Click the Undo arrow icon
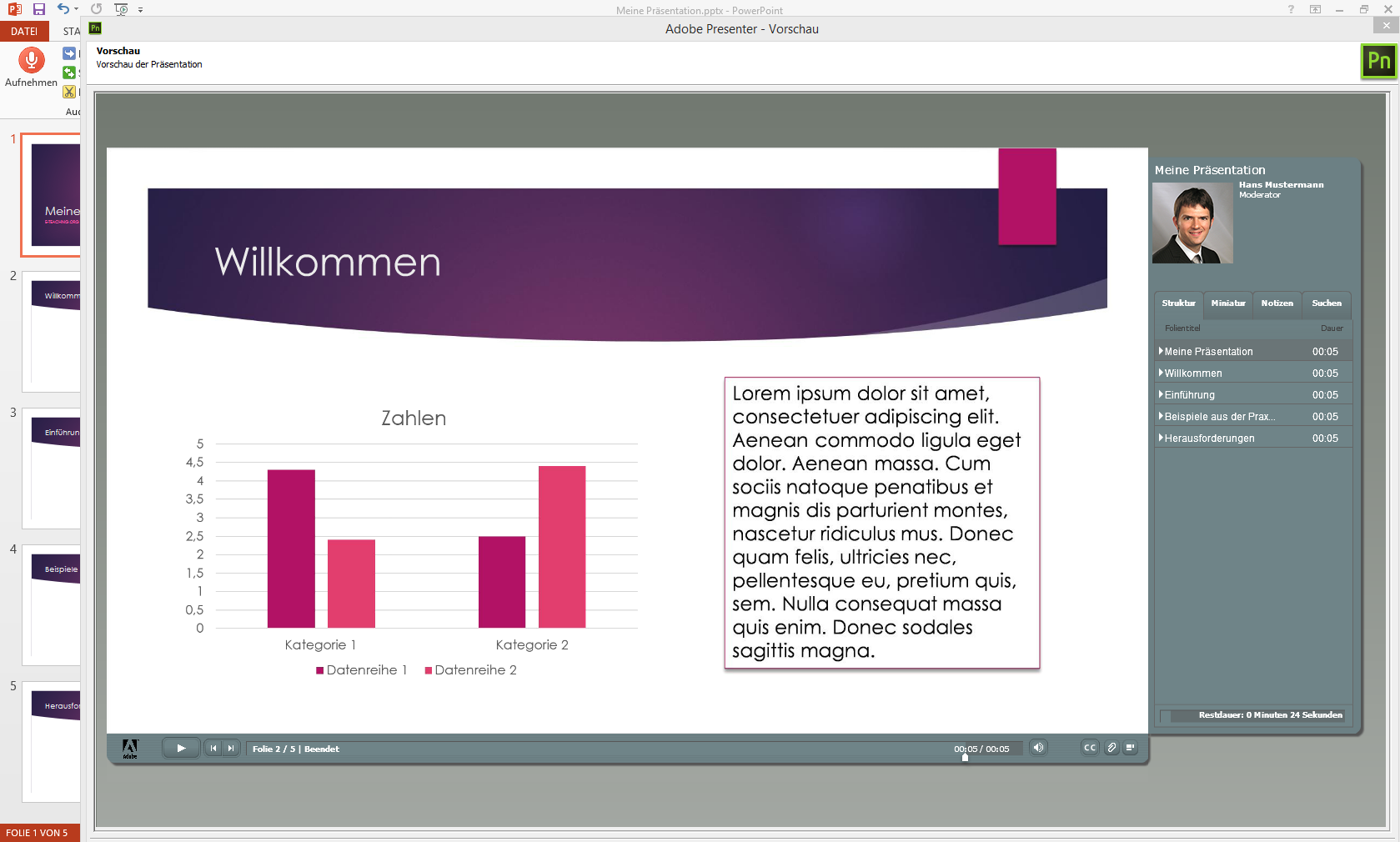Screen dimensions: 1400x842 pyautogui.click(x=63, y=9)
